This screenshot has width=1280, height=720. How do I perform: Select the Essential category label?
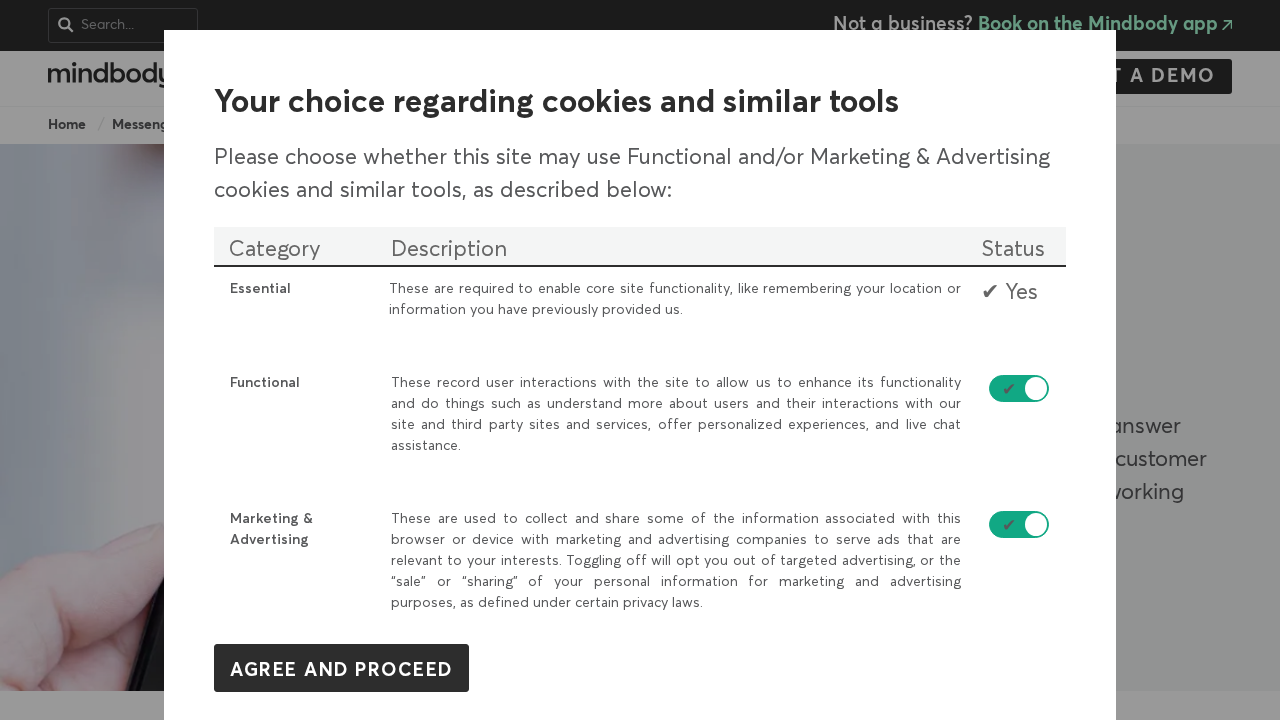click(x=260, y=289)
